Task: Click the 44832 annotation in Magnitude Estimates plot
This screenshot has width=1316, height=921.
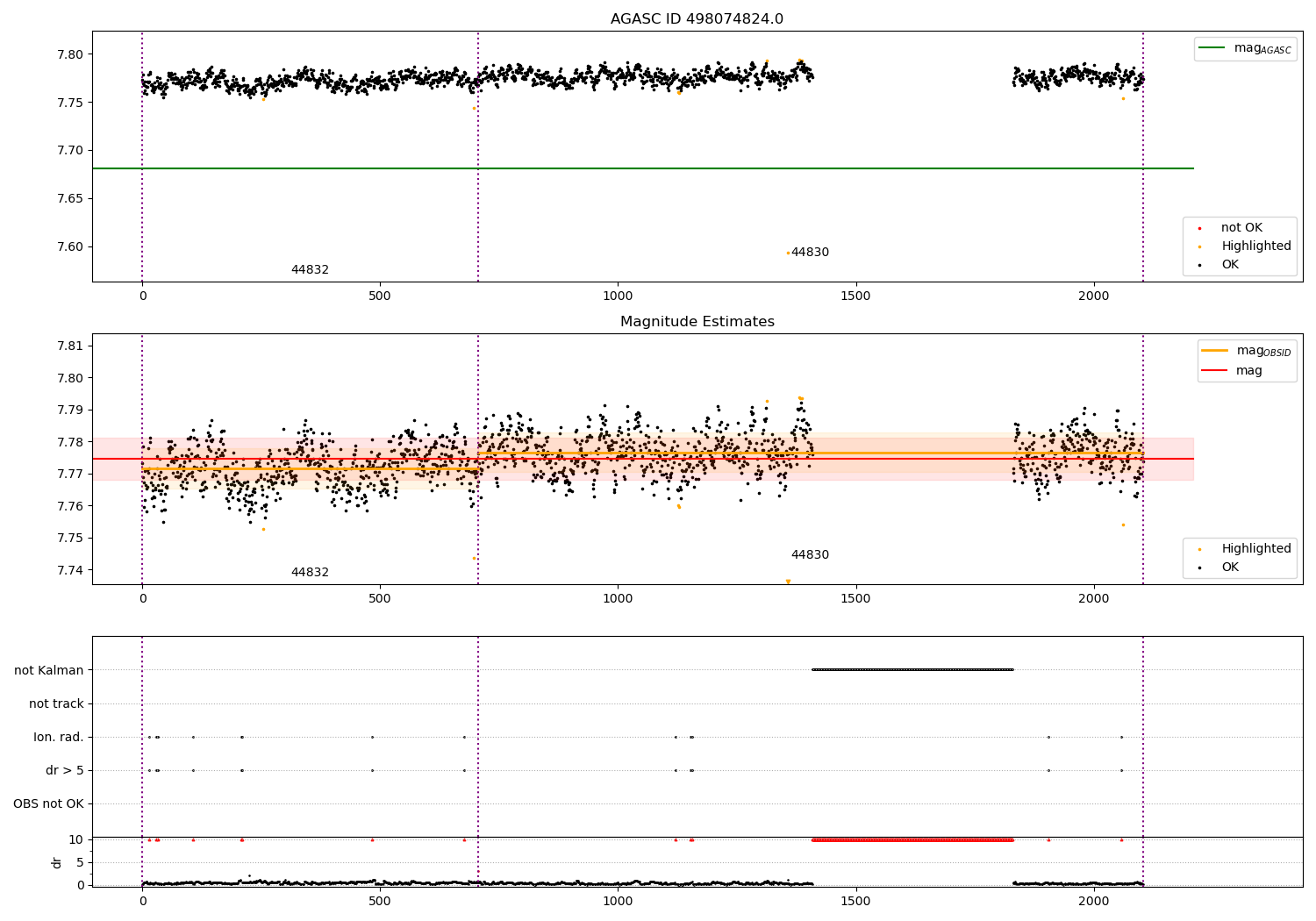Action: [x=310, y=573]
